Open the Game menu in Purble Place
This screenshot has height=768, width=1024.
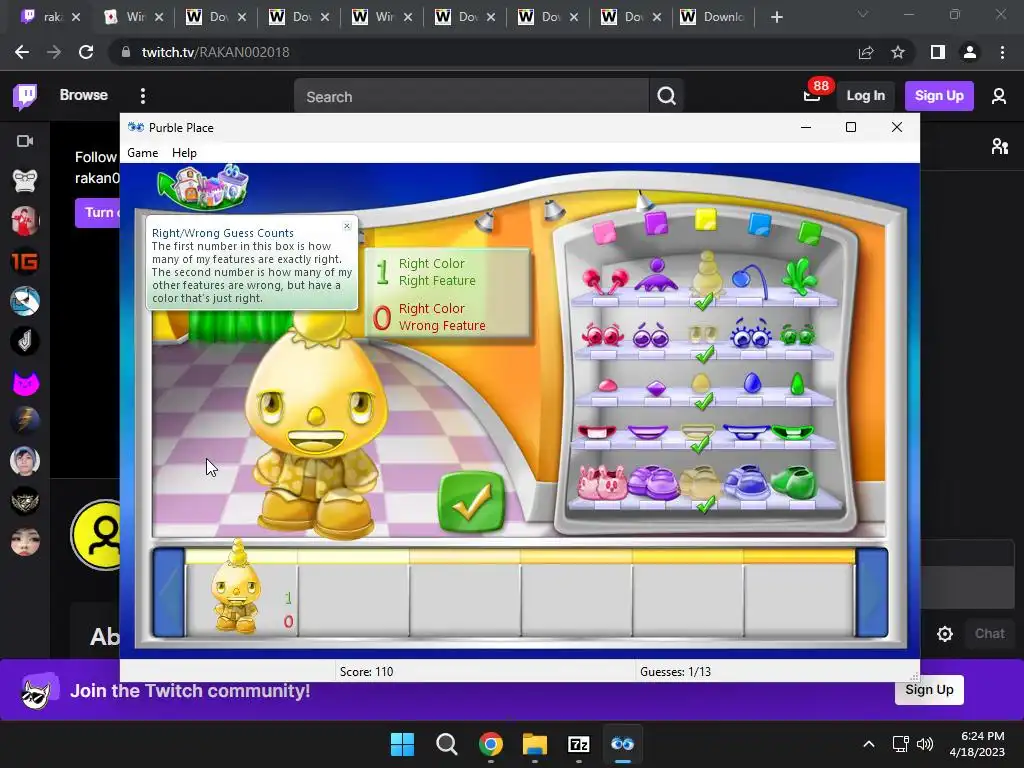click(x=142, y=153)
